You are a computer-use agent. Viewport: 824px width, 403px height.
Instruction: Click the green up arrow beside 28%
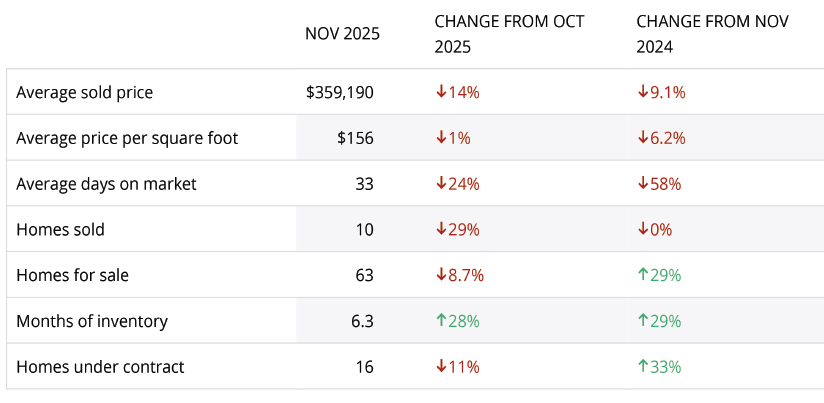click(440, 321)
